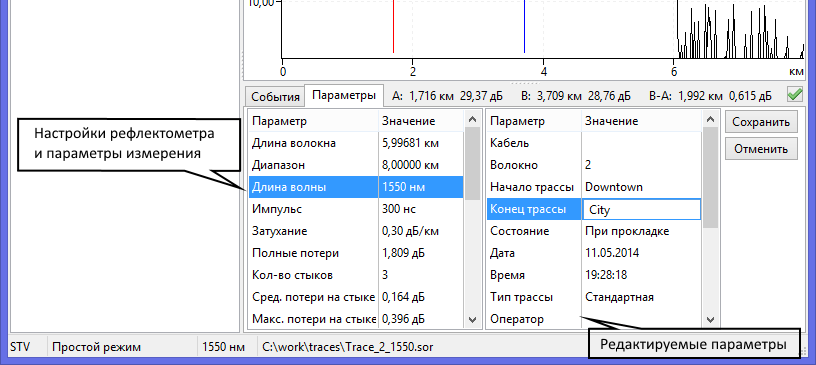Click the blue marker B line on graph
This screenshot has width=816, height=365.
(x=524, y=26)
